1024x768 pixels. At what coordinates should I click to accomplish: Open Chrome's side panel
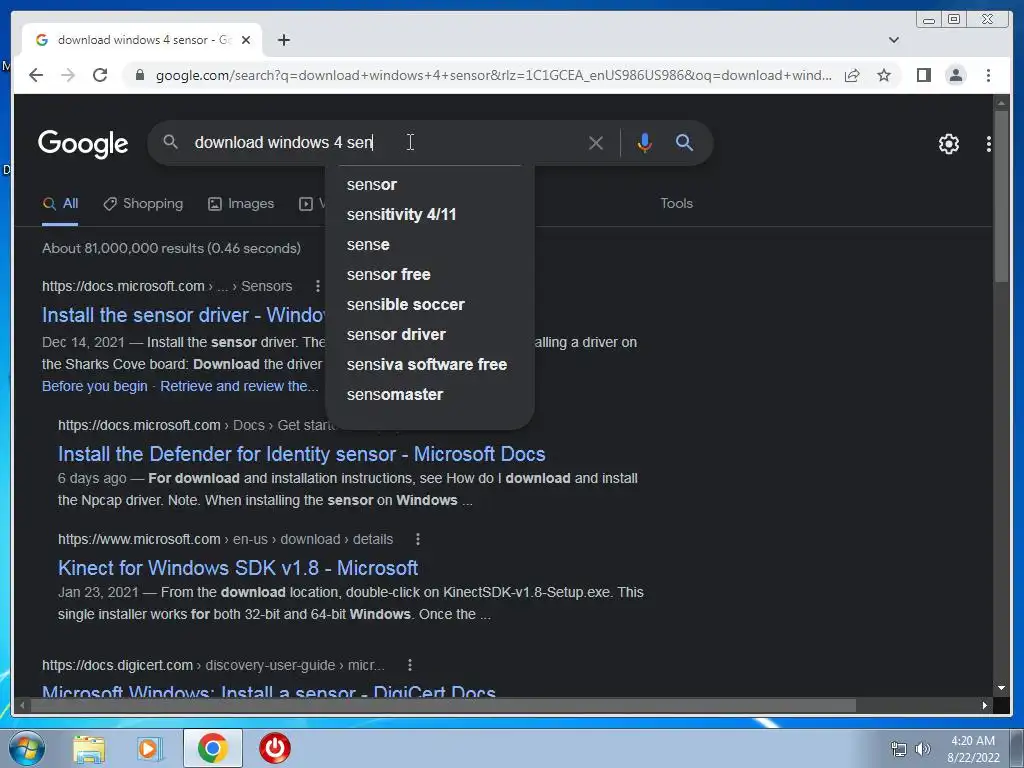pyautogui.click(x=923, y=76)
